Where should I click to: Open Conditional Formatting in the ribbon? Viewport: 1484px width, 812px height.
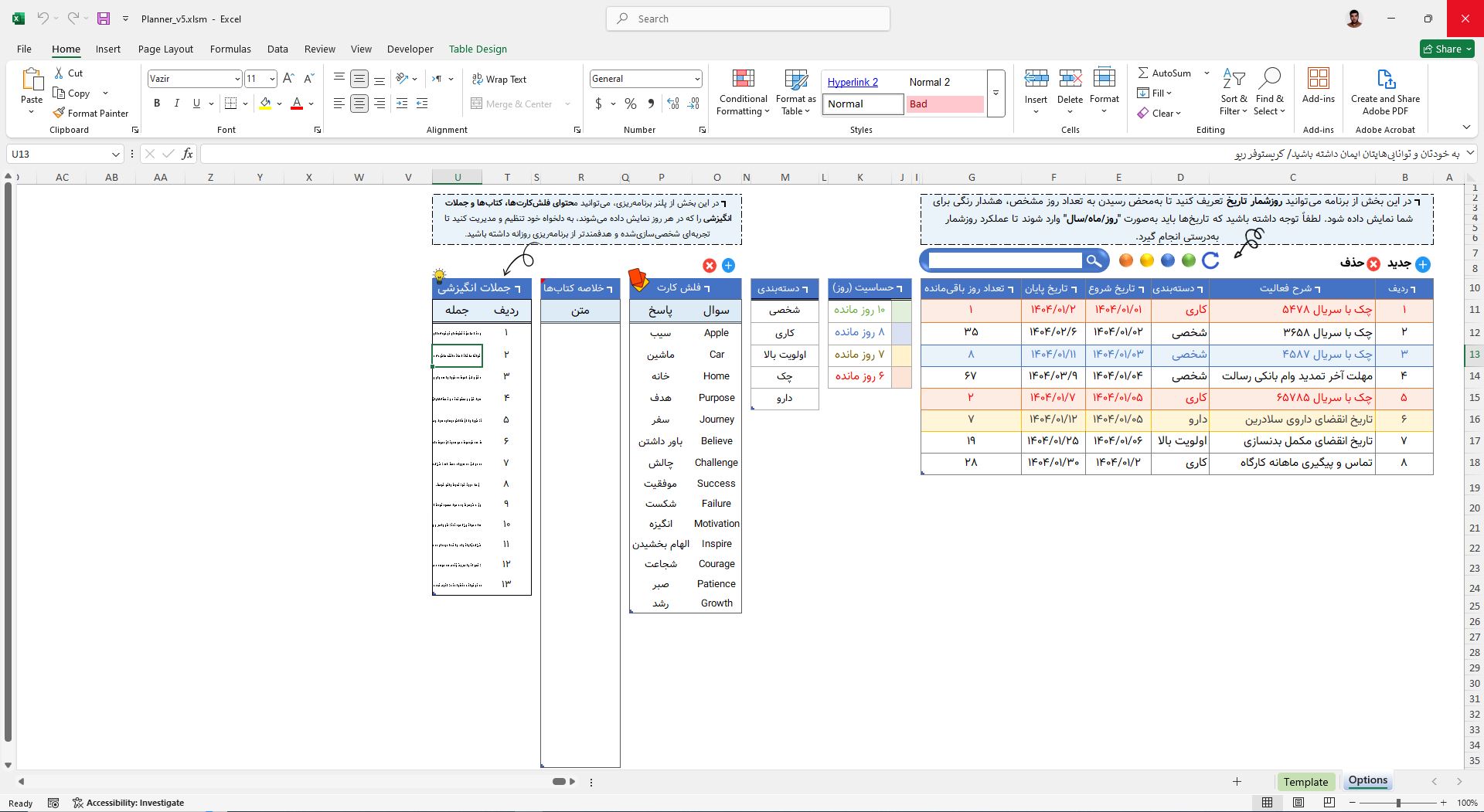(x=743, y=93)
